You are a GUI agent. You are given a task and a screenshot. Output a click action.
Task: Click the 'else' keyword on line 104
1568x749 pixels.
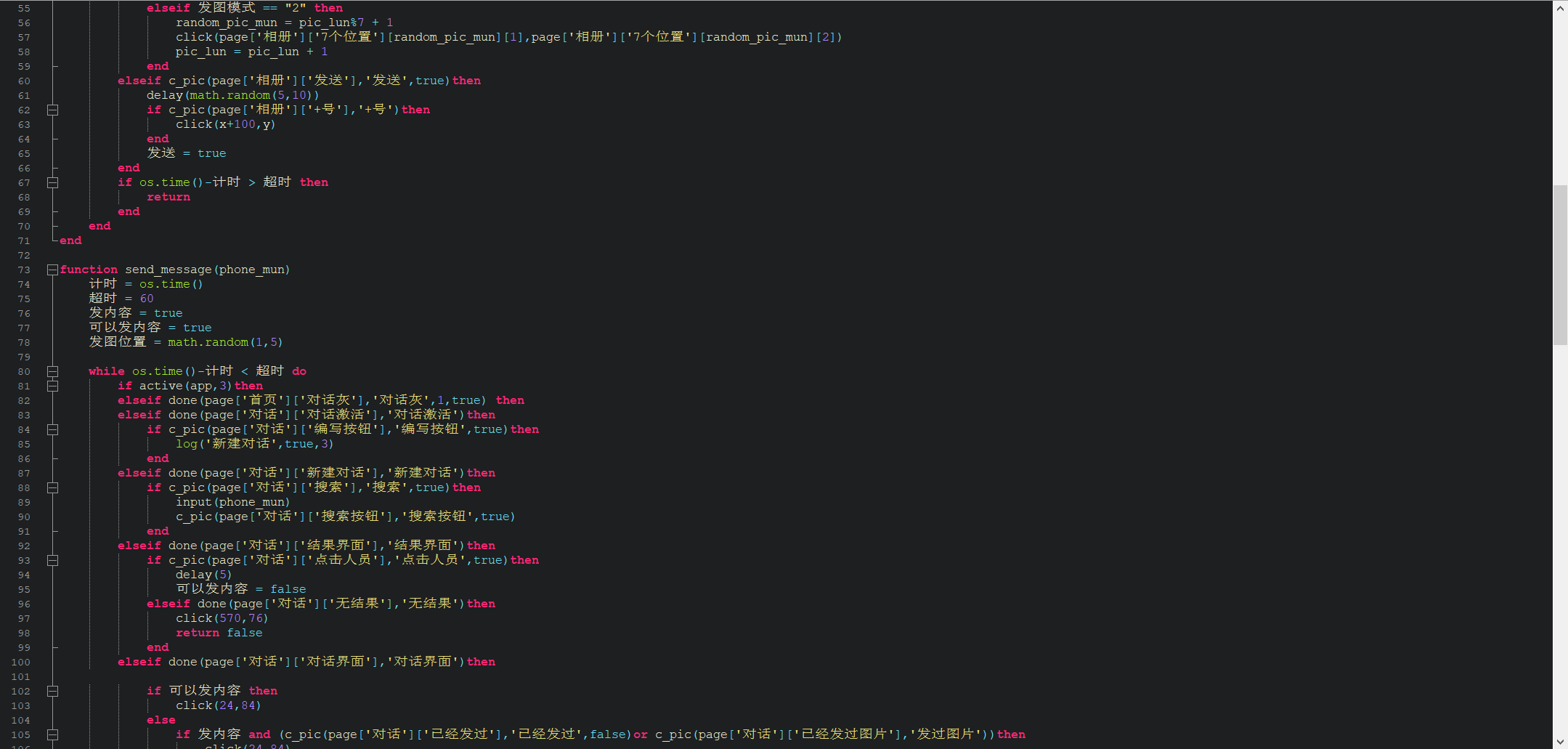[x=161, y=720]
